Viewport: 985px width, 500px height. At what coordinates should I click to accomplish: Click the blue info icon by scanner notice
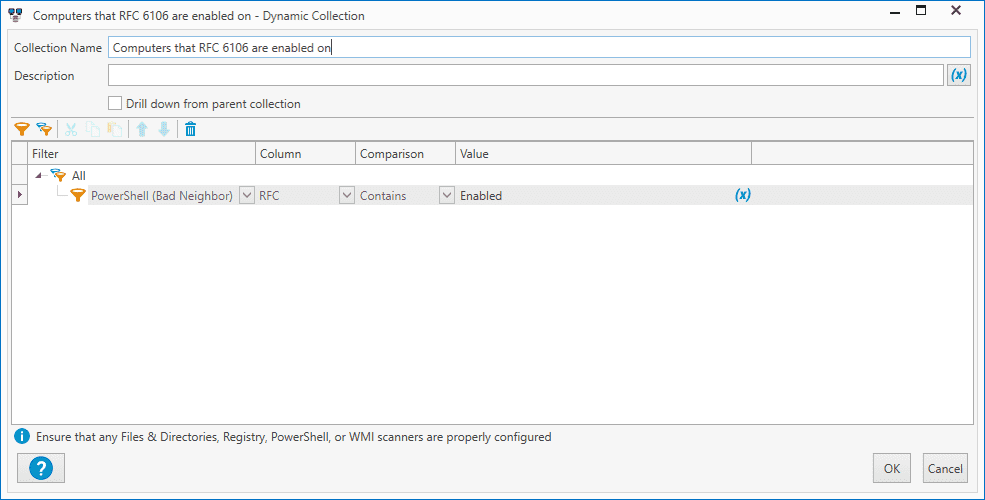(22, 436)
